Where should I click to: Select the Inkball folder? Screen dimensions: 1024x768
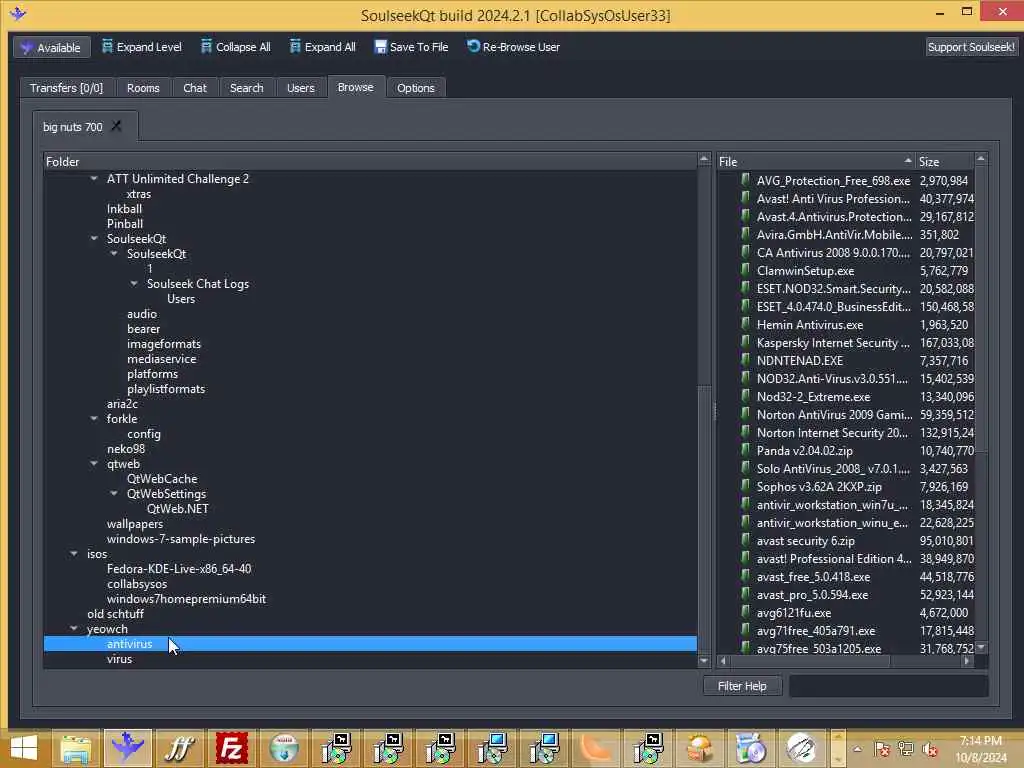[x=124, y=209]
